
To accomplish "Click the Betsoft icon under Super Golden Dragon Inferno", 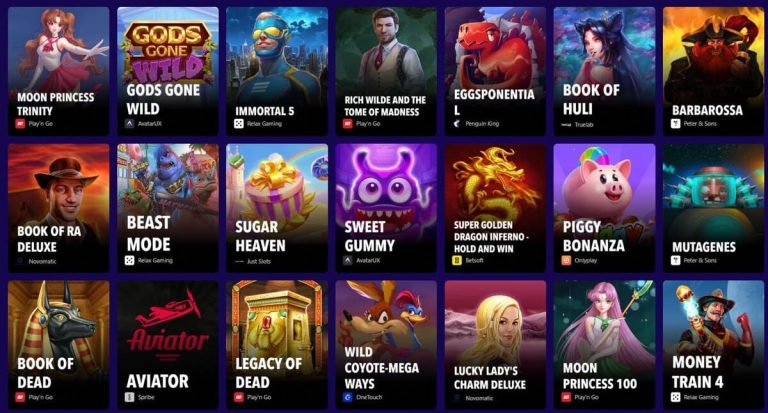I will point(457,261).
